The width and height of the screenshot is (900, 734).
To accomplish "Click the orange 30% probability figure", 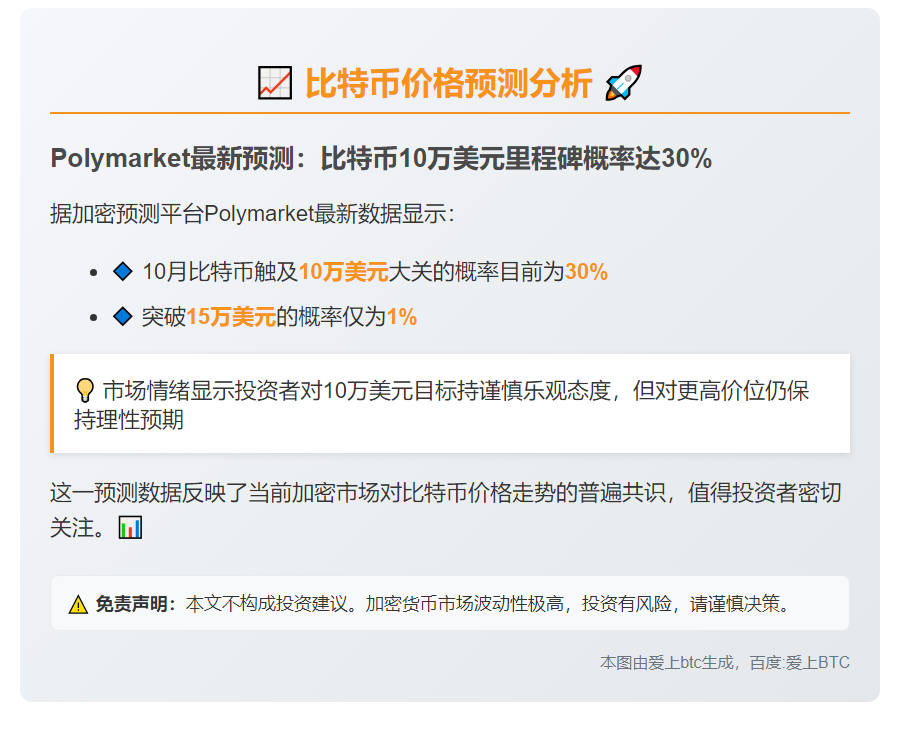I will (586, 272).
